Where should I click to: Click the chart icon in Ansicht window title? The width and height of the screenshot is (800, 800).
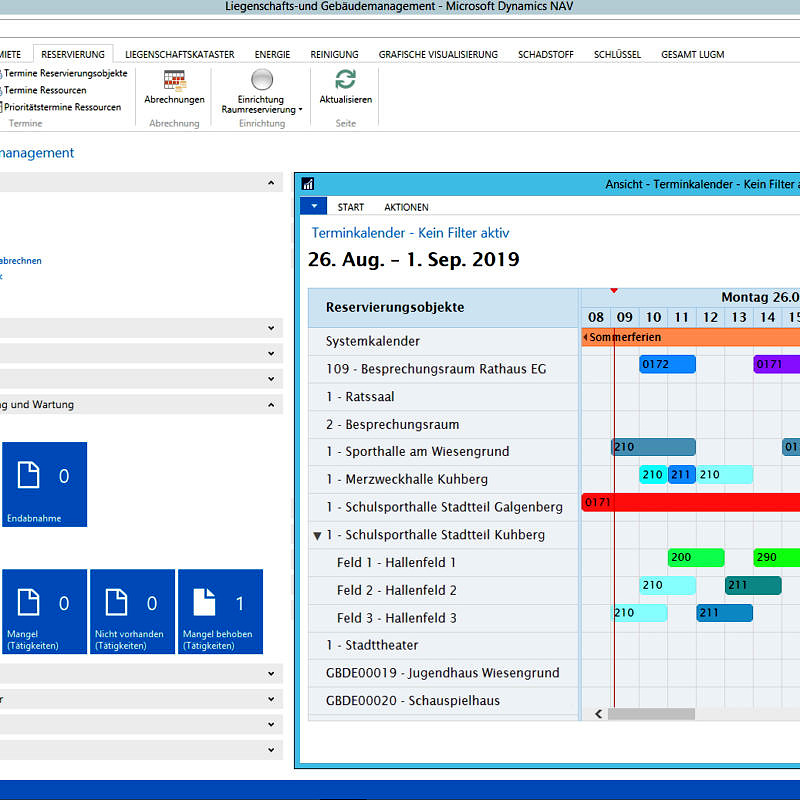pos(308,184)
